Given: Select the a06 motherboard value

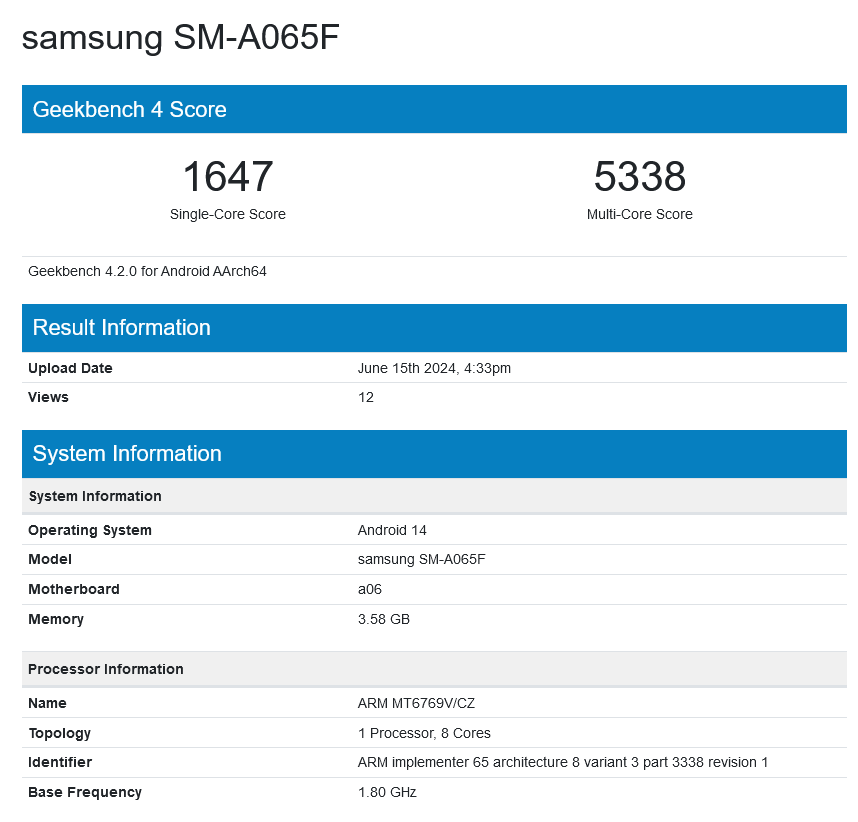Looking at the screenshot, I should 369,589.
